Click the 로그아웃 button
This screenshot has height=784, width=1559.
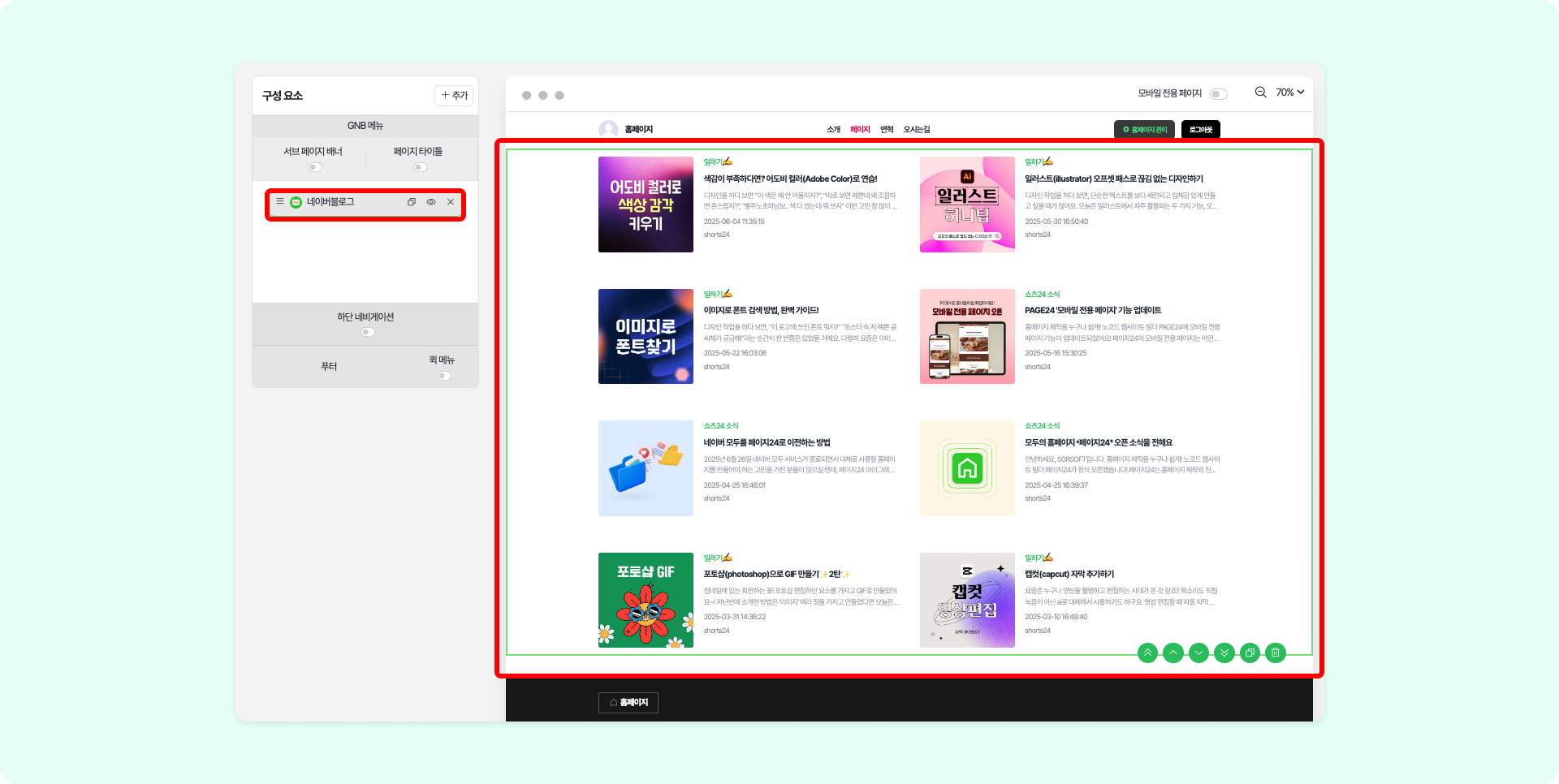[x=1201, y=130]
